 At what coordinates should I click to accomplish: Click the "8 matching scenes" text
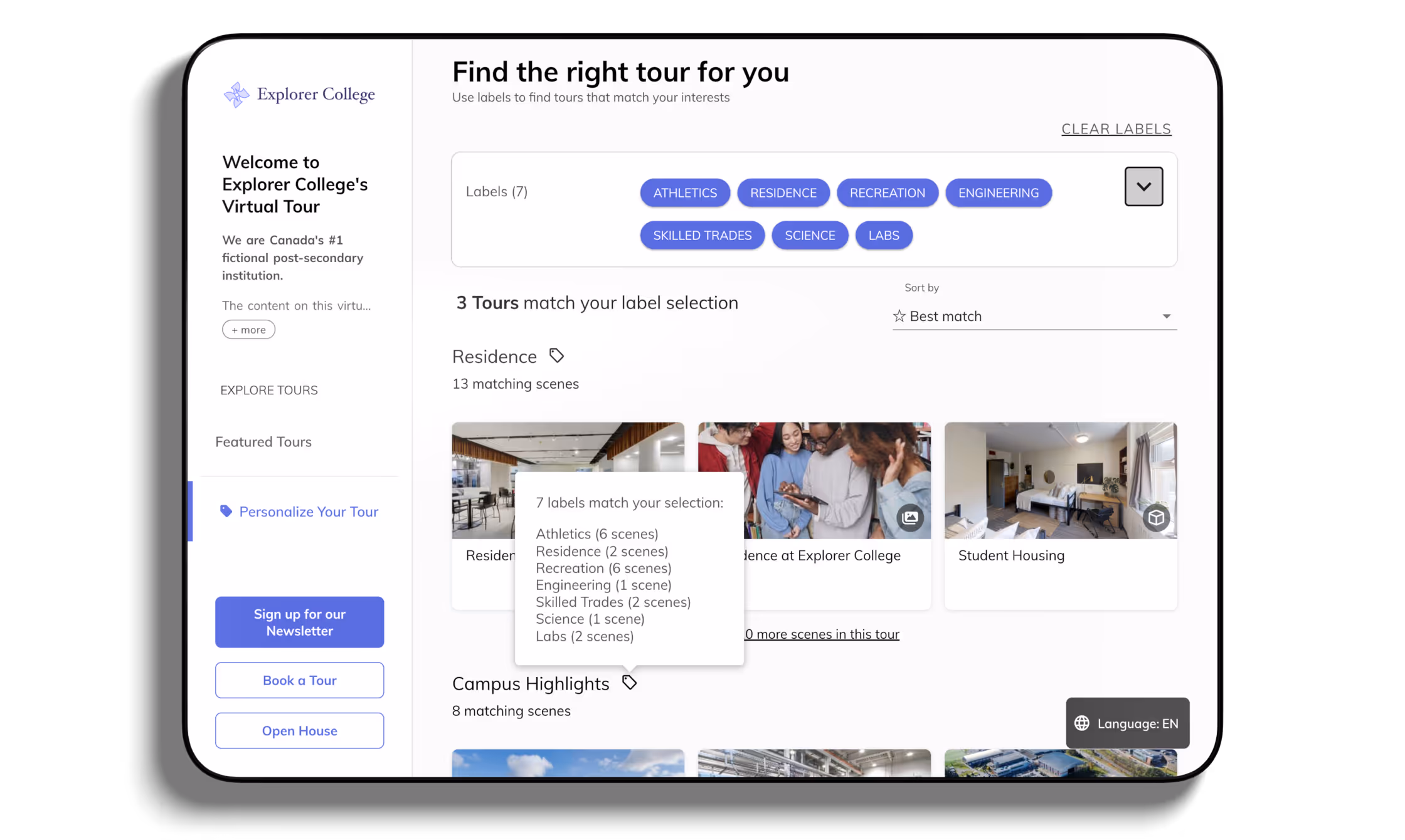click(x=511, y=711)
